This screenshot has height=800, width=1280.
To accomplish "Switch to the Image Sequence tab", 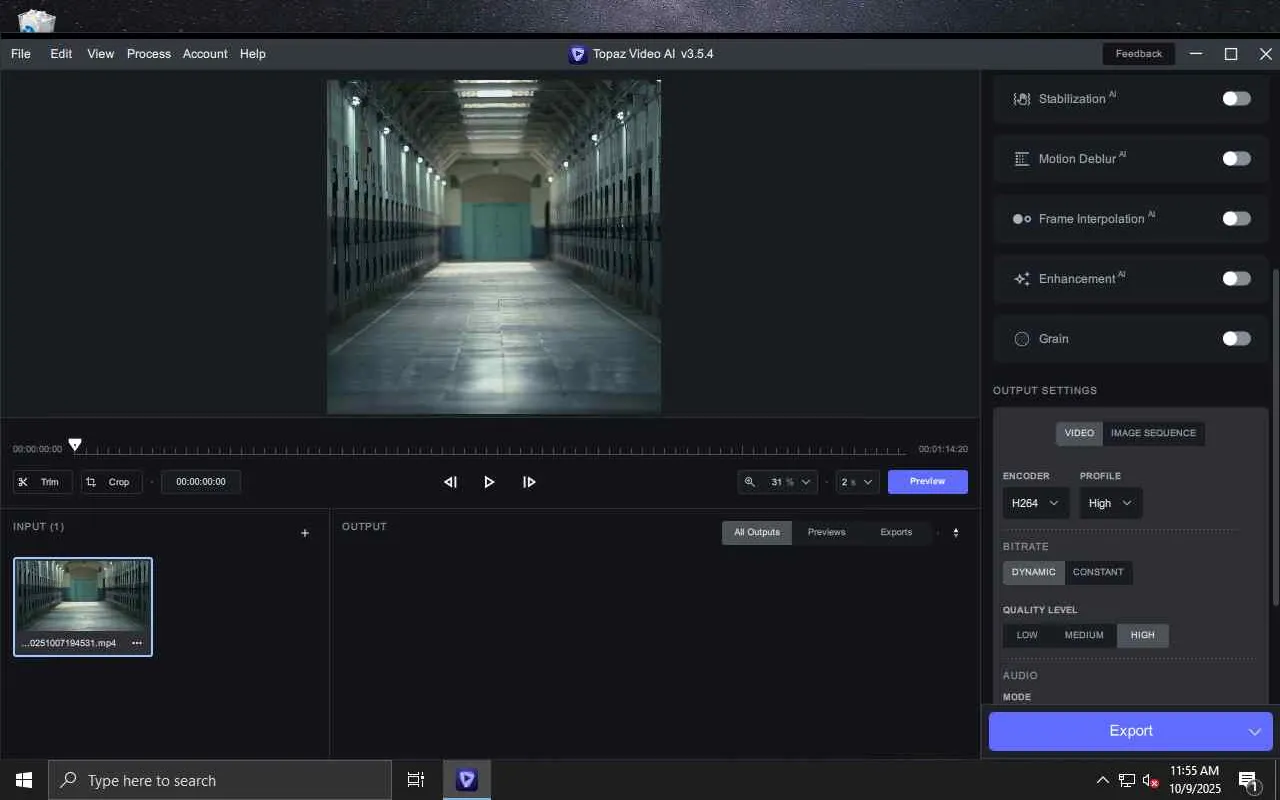I will tap(1153, 433).
